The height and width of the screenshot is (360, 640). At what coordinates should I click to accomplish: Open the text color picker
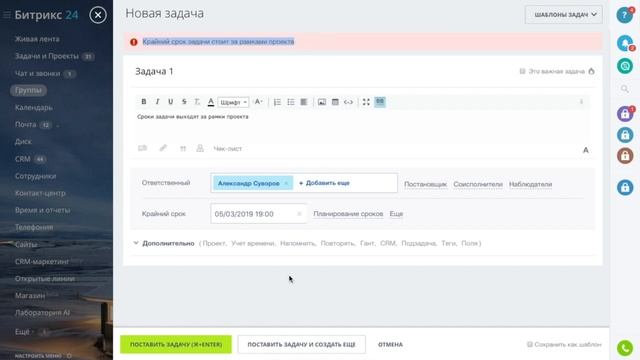[x=211, y=102]
